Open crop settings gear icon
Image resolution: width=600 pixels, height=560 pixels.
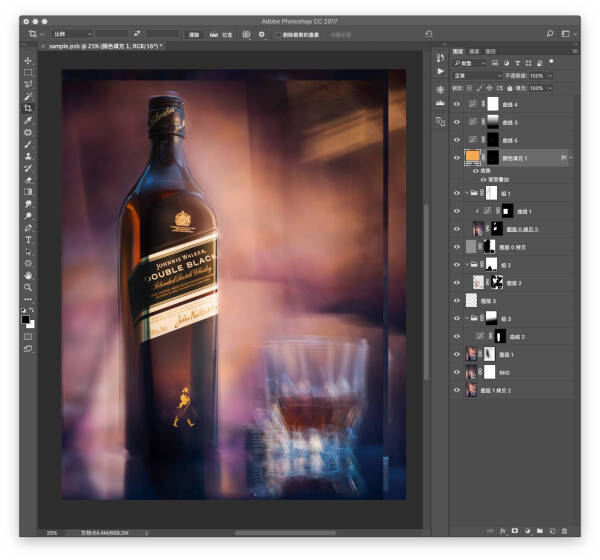point(262,34)
